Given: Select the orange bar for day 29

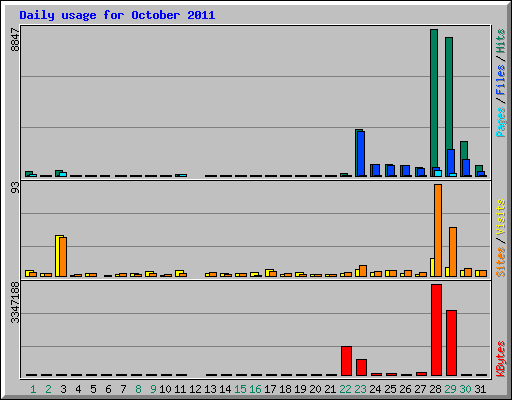Looking at the screenshot, I should (x=453, y=252).
